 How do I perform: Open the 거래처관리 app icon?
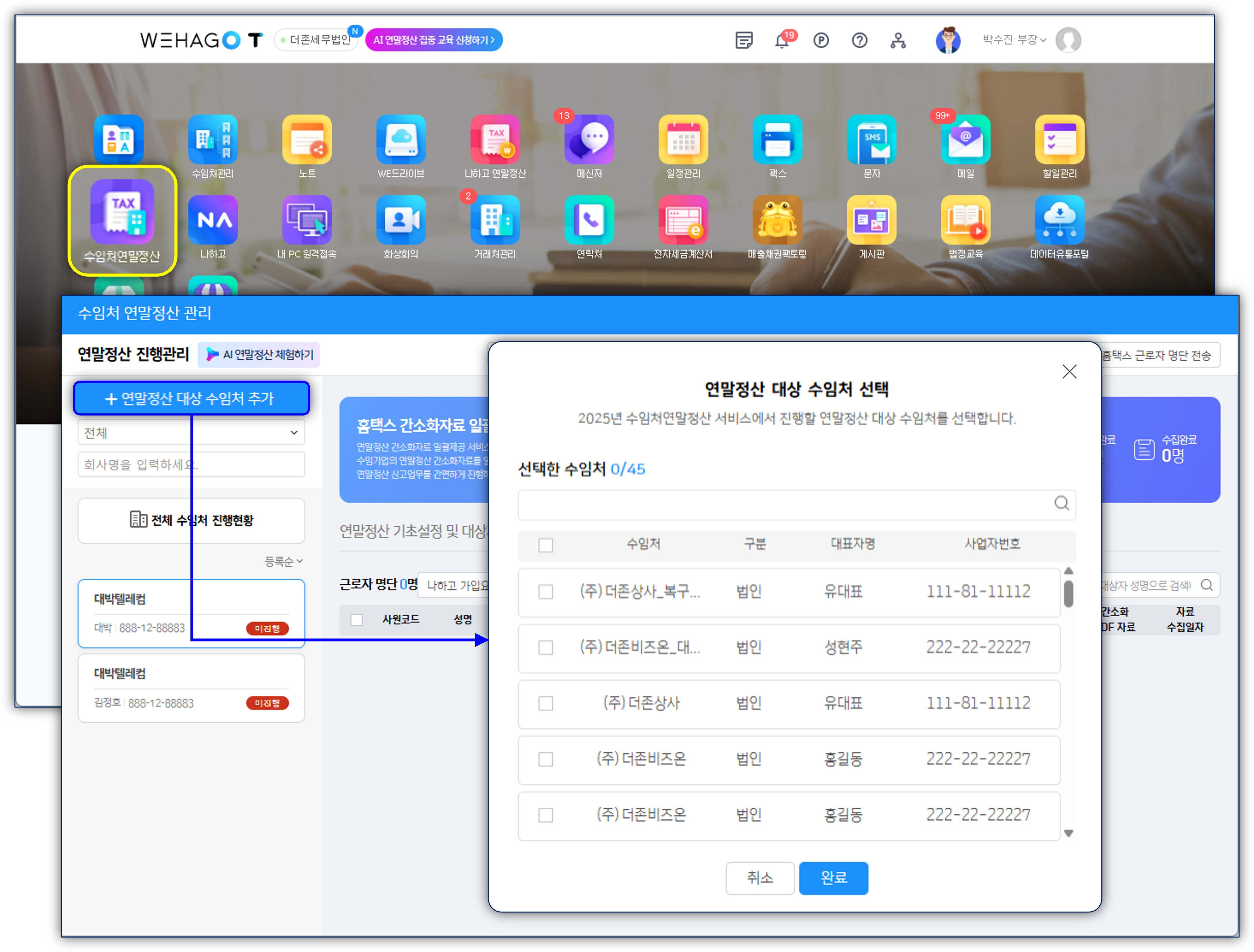[x=495, y=220]
